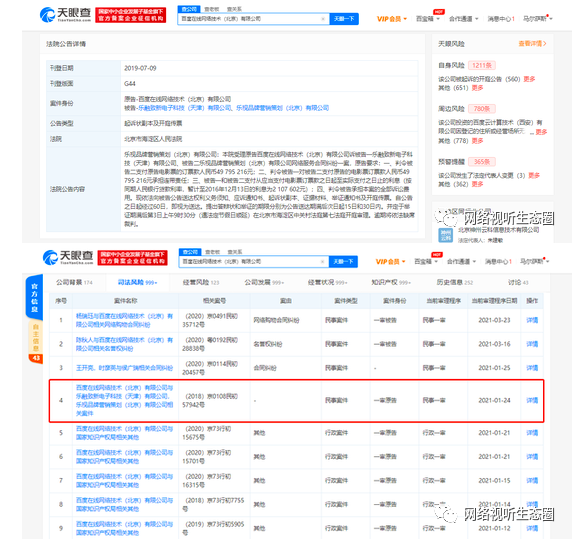Select lower 查关系 search tab
The width and height of the screenshot is (585, 550).
(x=235, y=252)
